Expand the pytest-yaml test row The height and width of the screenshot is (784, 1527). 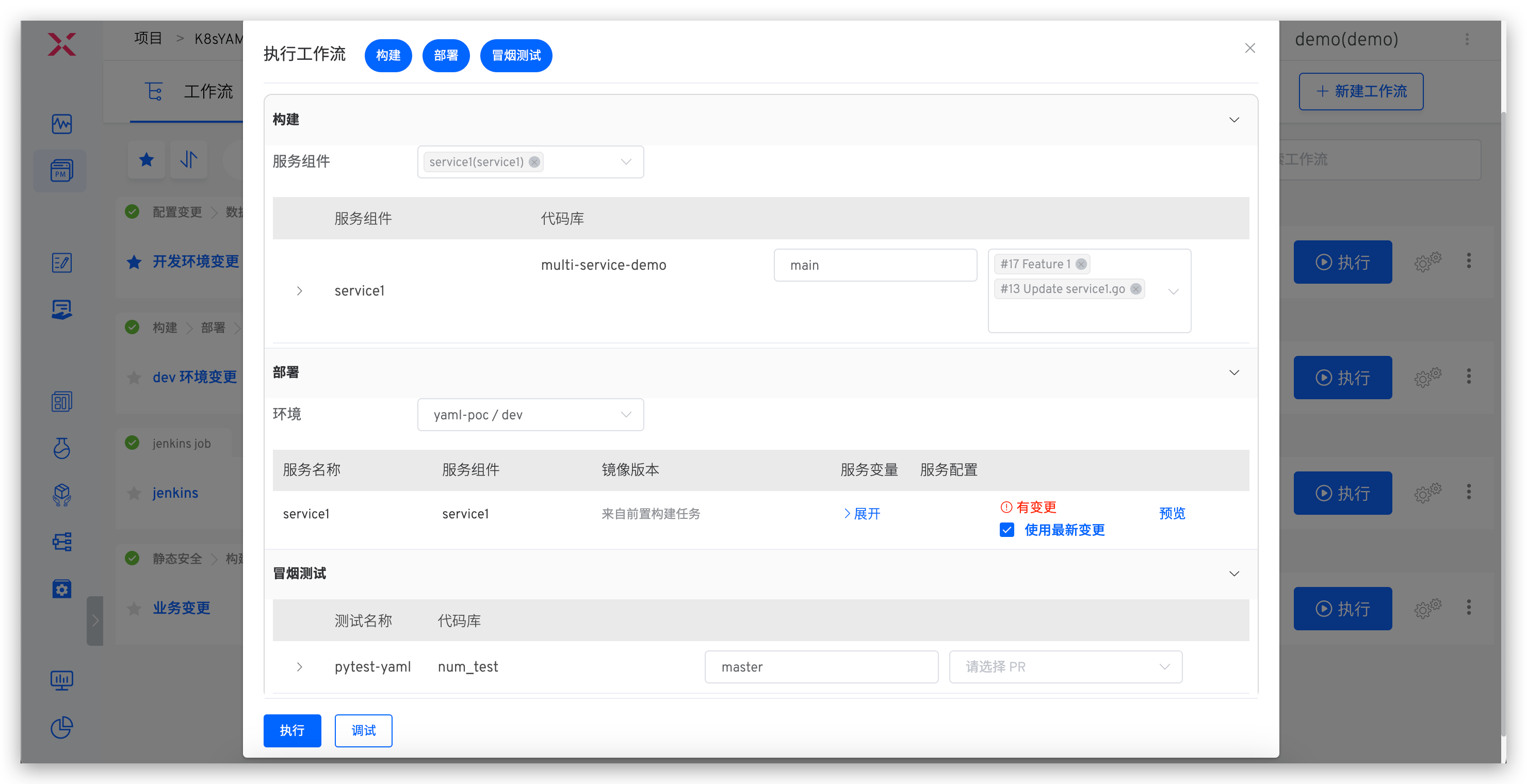click(x=299, y=667)
